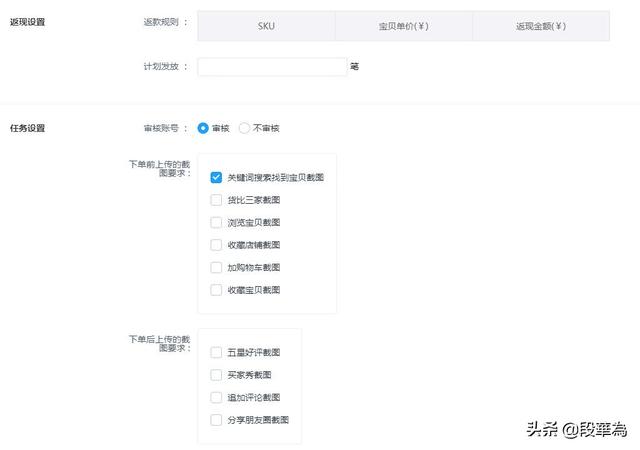Enable the 五星好评截图 checkbox
The height and width of the screenshot is (450, 640).
pos(216,352)
